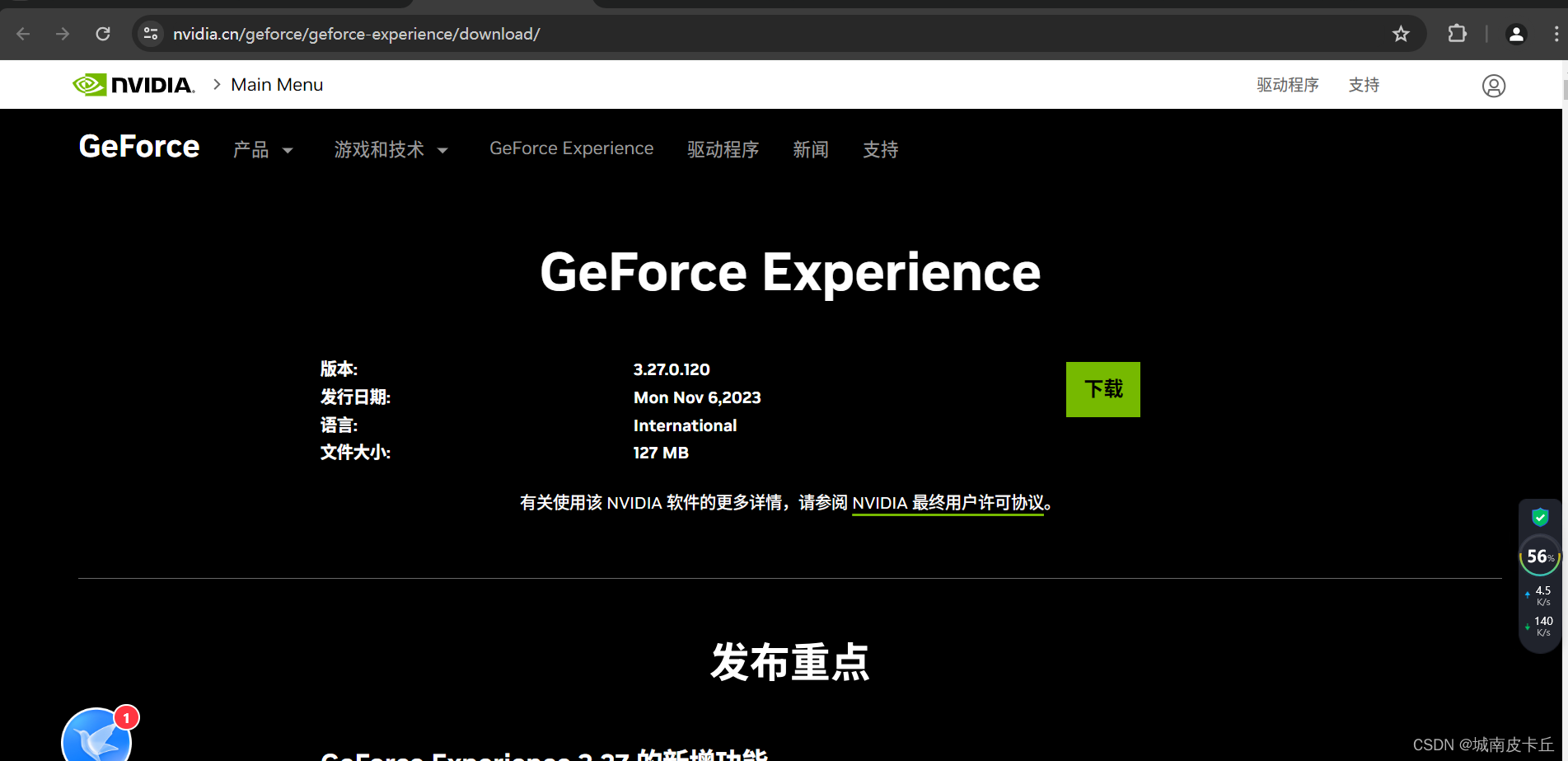Open the GeForce Experience nav item
1568x761 pixels.
coord(572,148)
